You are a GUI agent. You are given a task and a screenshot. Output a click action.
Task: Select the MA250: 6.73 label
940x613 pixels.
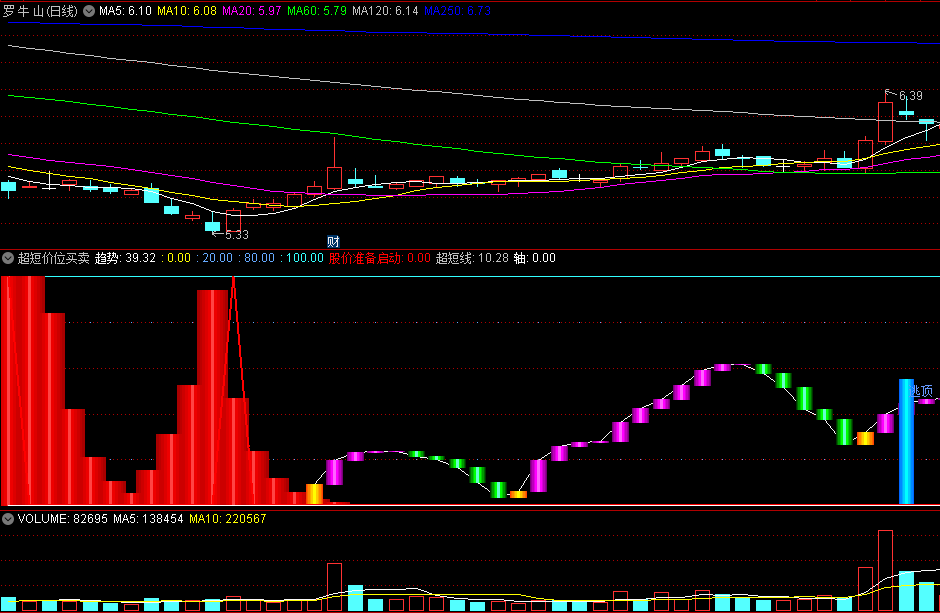tap(457, 11)
